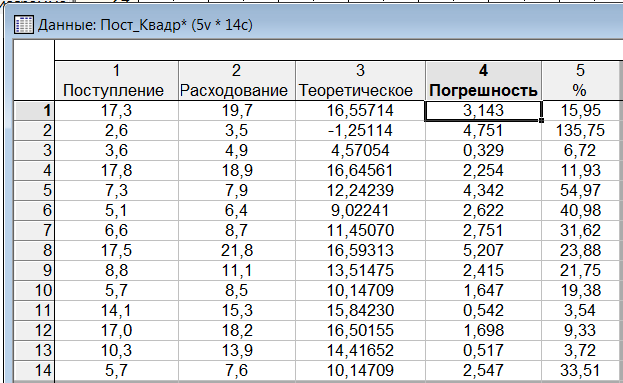Click cell with value 0,329
Screen dimensions: 623x383
click(483, 151)
